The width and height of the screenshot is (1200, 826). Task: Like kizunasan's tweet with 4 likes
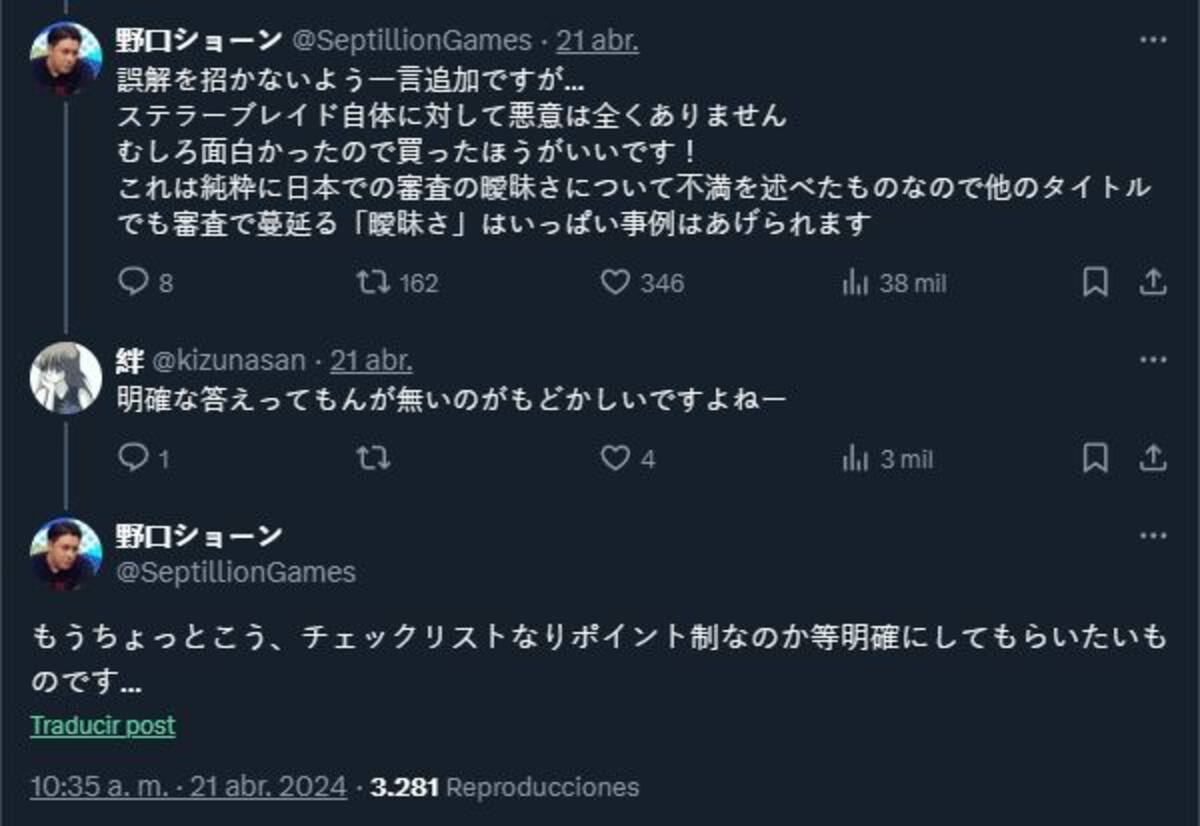(628, 458)
